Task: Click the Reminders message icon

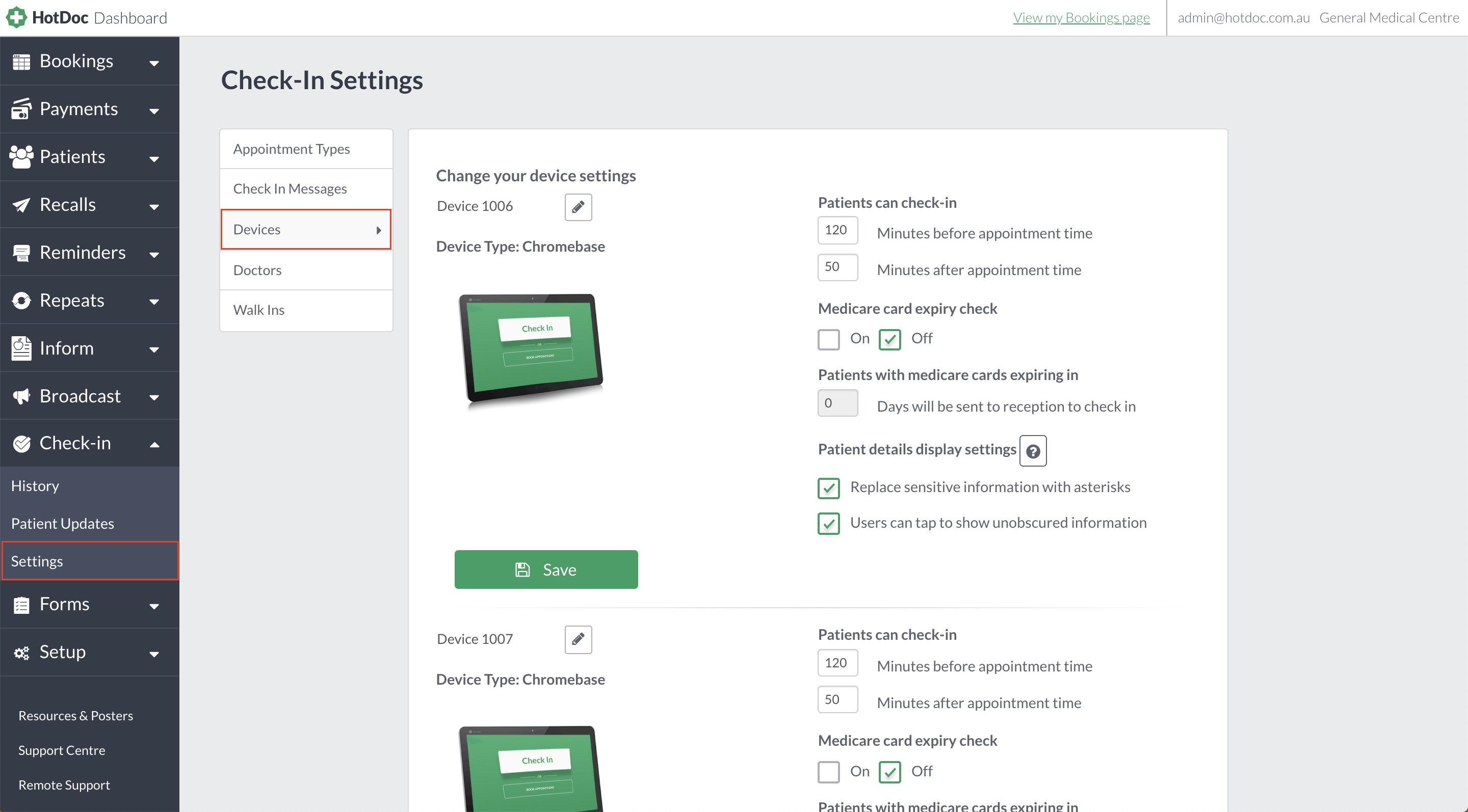Action: (21, 253)
